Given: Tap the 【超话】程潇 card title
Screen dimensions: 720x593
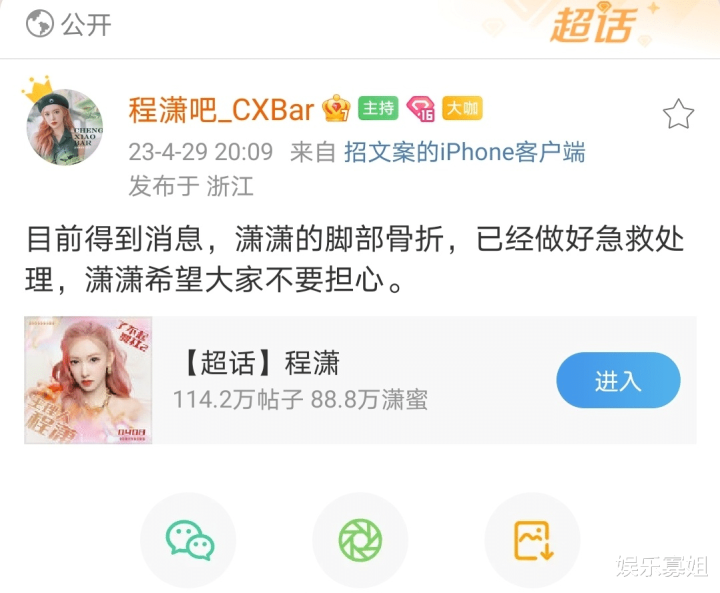Looking at the screenshot, I should [x=259, y=363].
